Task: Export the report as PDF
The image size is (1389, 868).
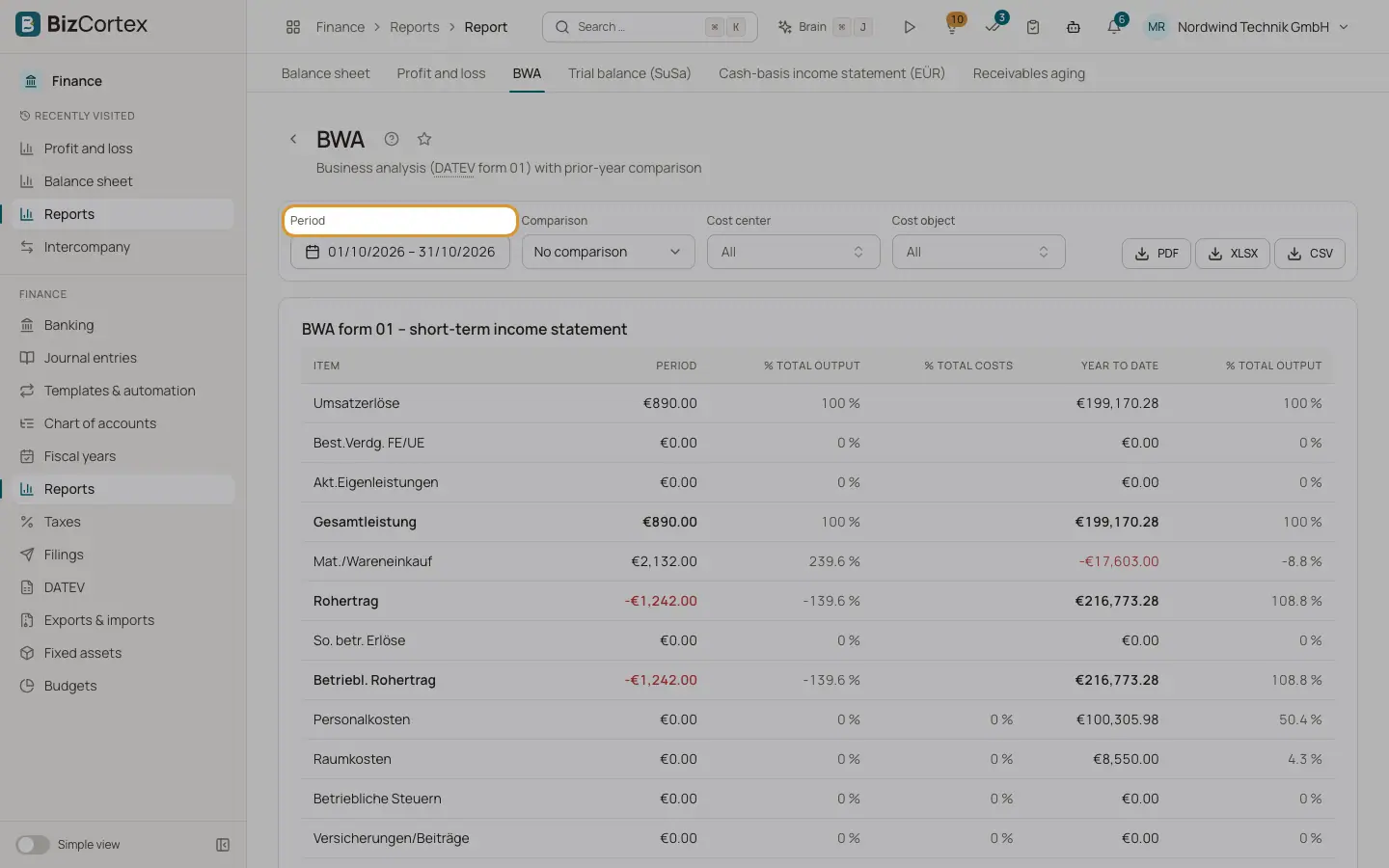Action: (1157, 254)
